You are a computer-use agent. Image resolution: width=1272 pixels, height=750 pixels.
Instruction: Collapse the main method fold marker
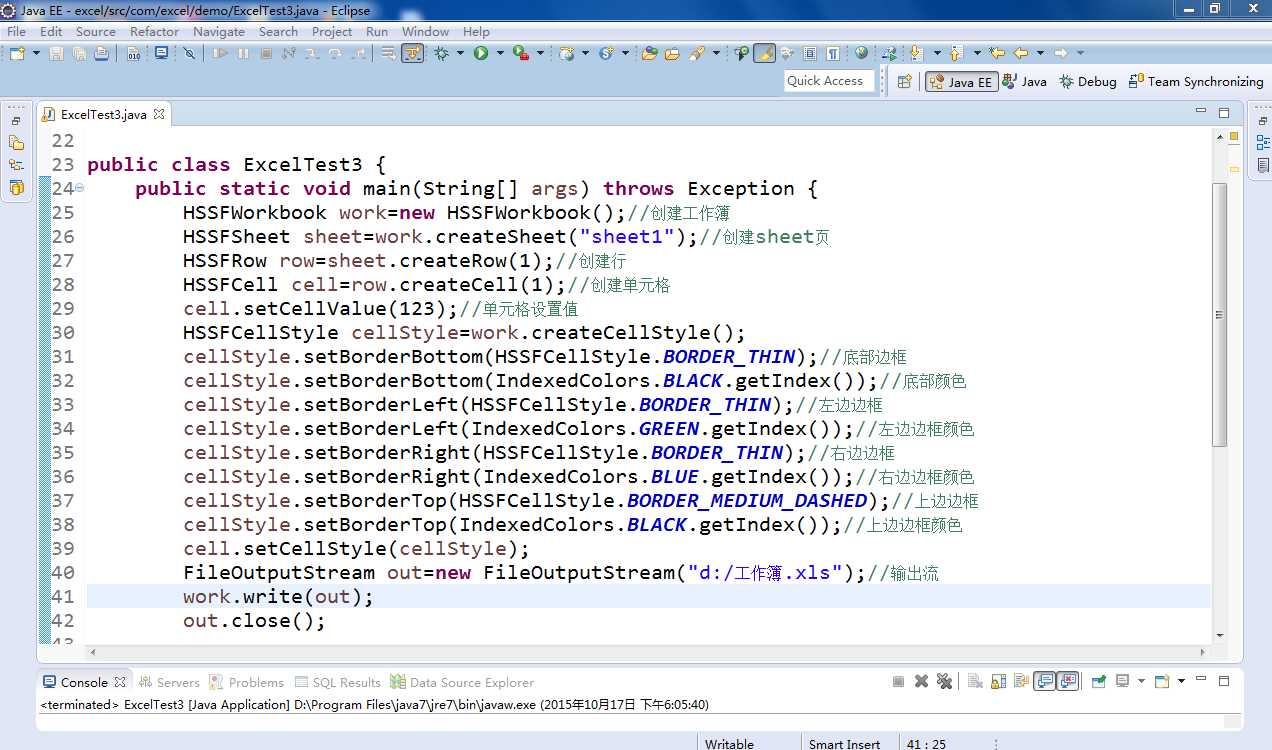point(80,188)
